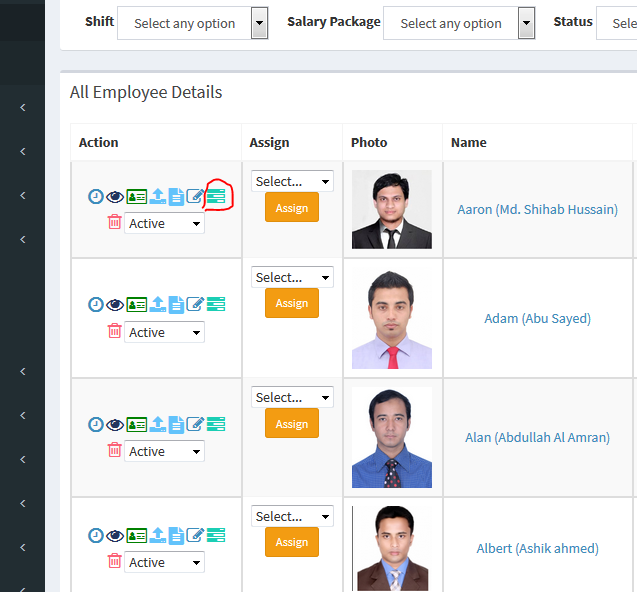Delete Adam using the trash icon
This screenshot has height=592, width=637.
[114, 331]
